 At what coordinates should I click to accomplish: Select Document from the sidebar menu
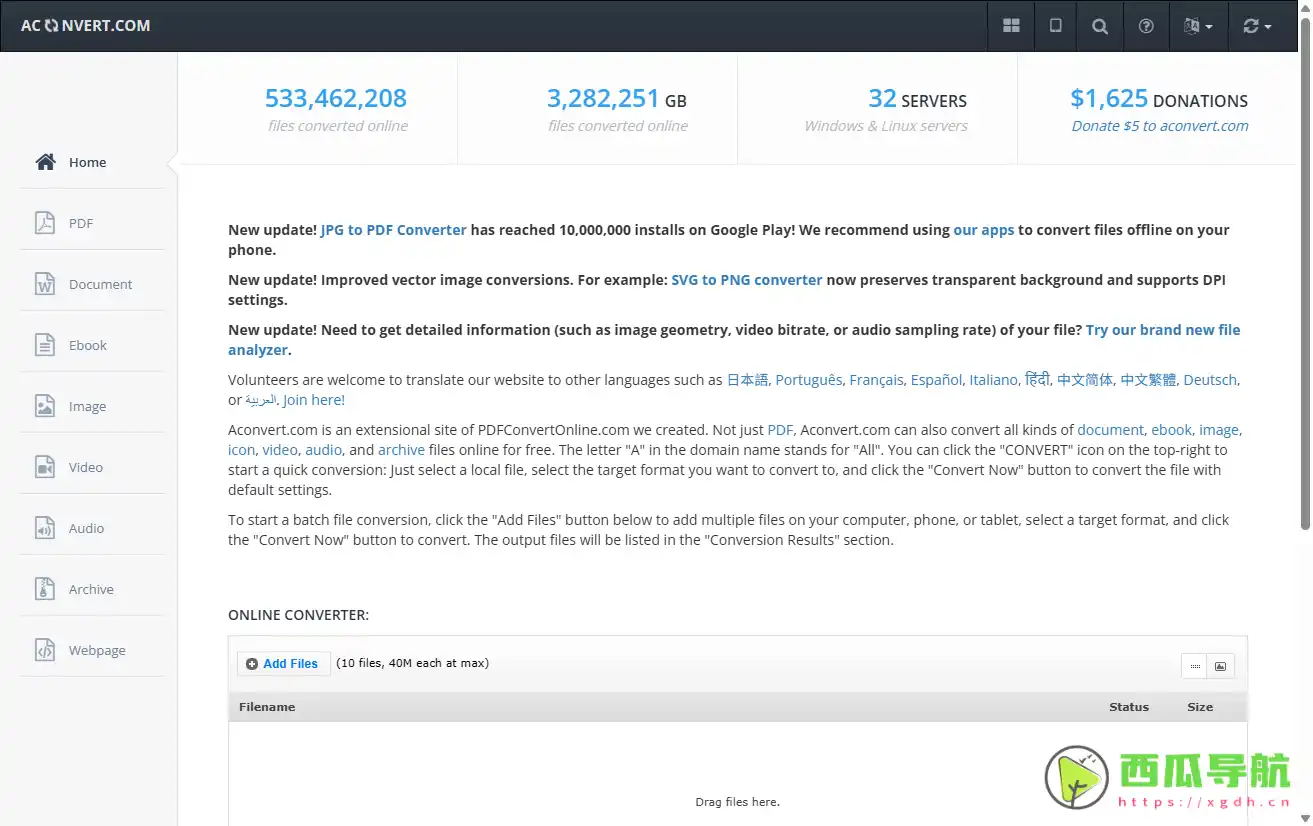tap(100, 284)
